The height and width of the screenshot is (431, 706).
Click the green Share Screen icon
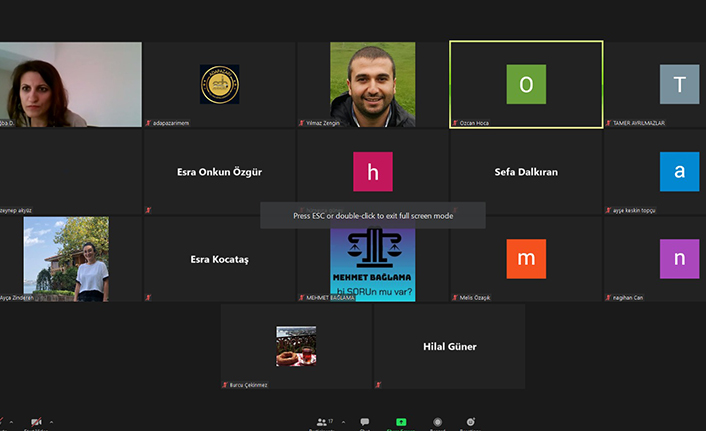401,422
